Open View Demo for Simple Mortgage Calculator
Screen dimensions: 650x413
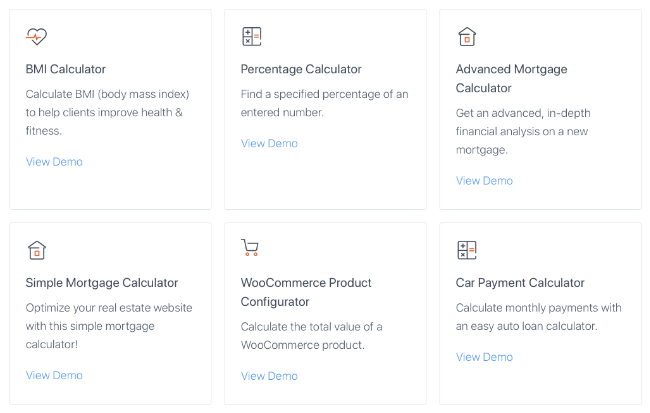(x=54, y=375)
